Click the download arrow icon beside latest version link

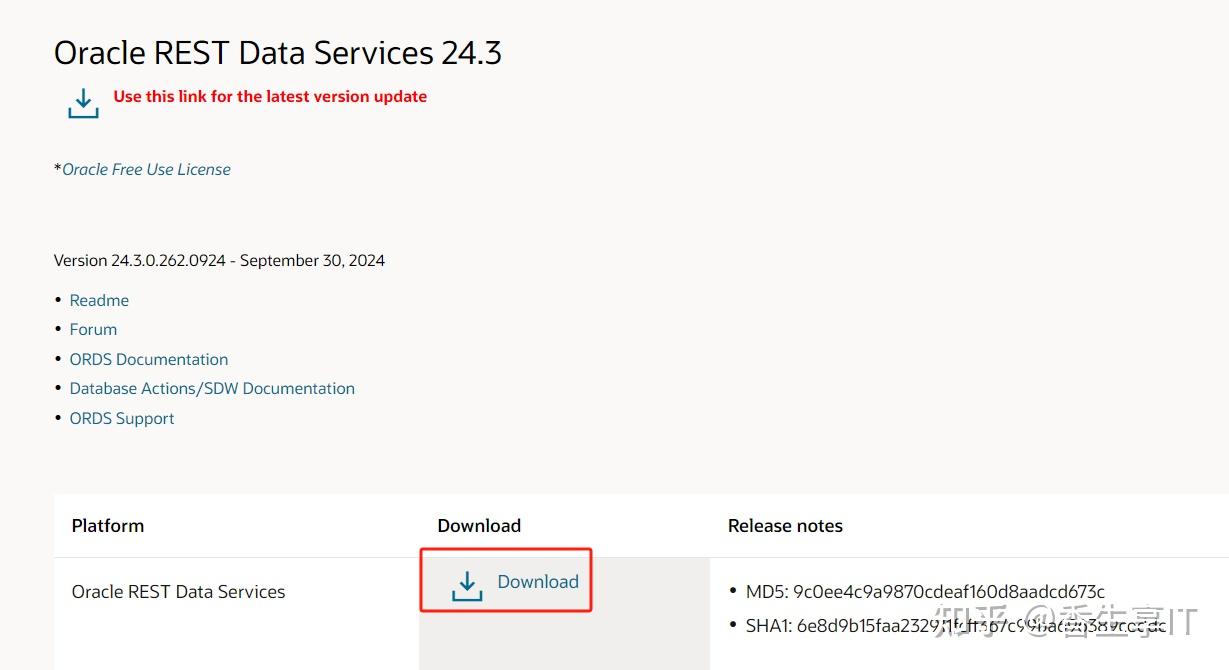click(83, 103)
